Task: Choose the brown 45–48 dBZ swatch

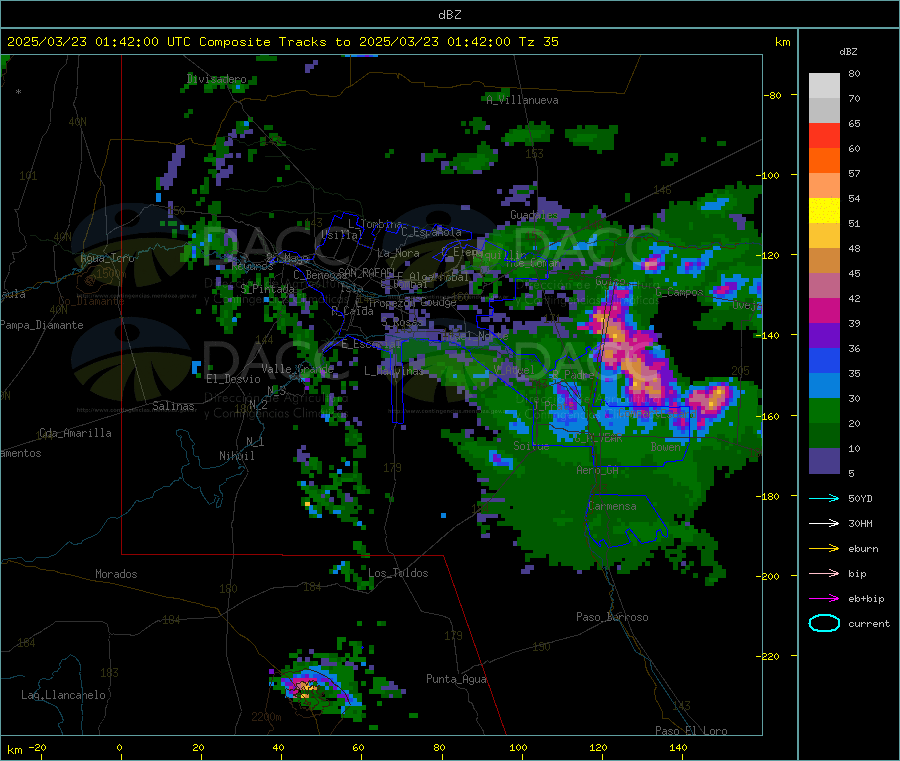Action: coord(824,261)
